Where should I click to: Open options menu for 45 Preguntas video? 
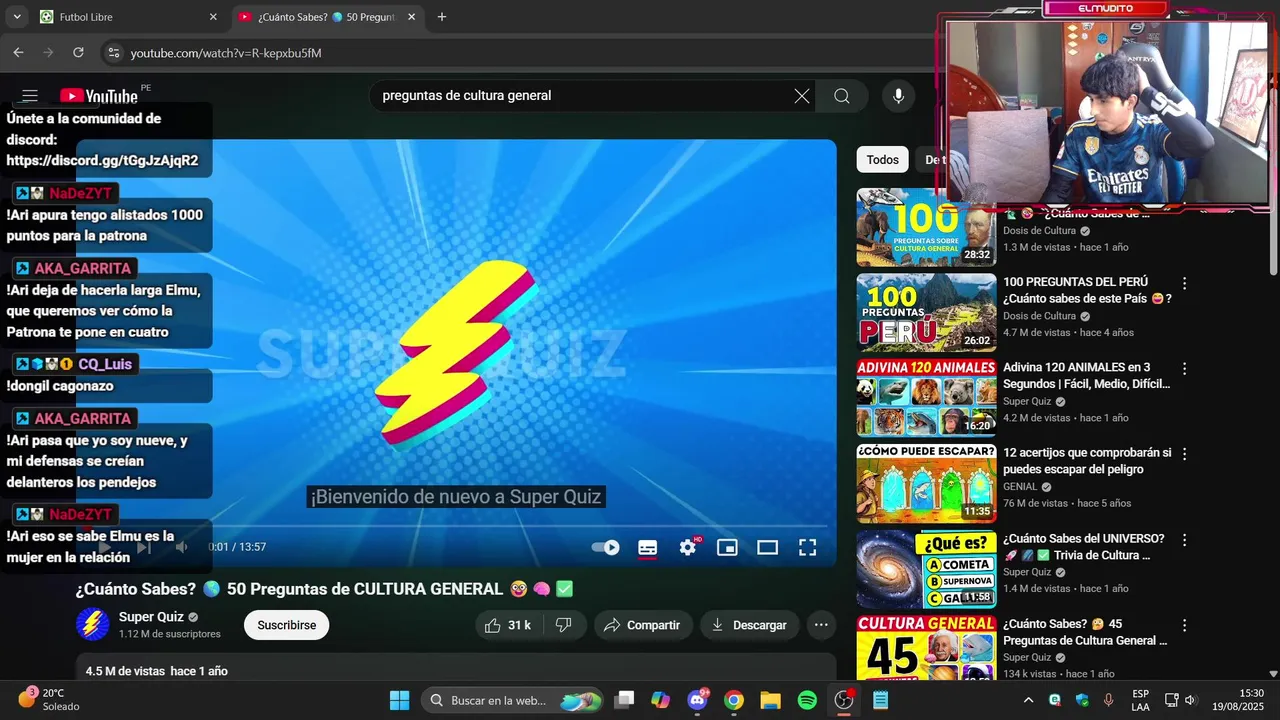click(x=1185, y=625)
